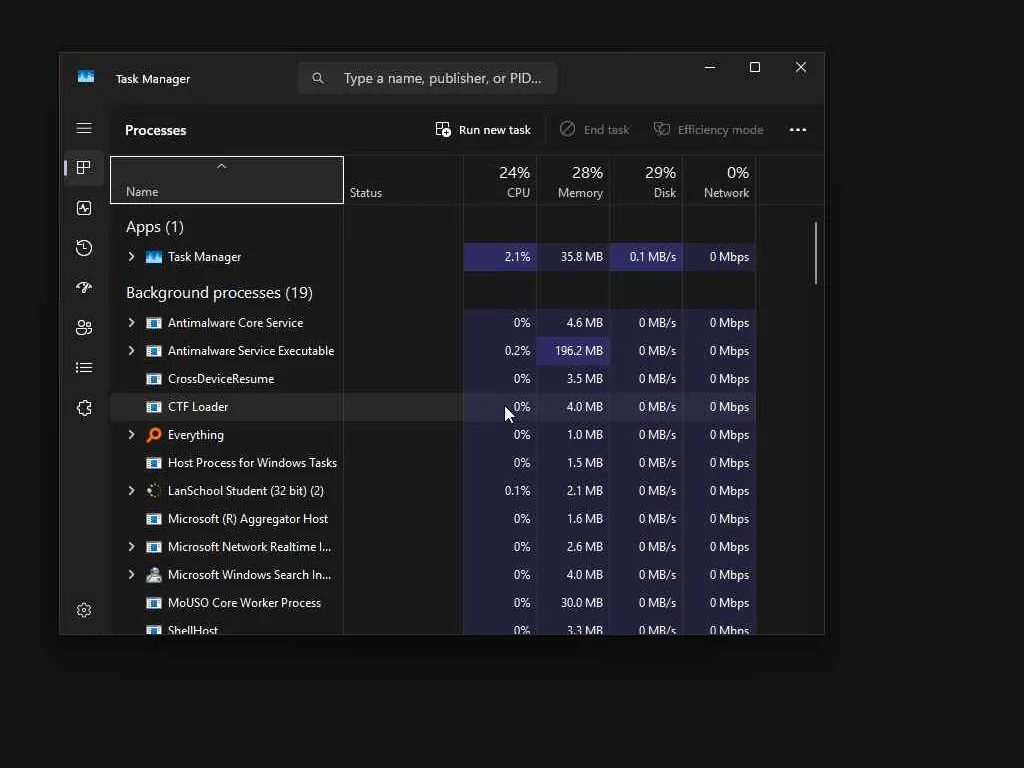The height and width of the screenshot is (768, 1024).
Task: Expand Antimalware Core Service row
Action: pyautogui.click(x=131, y=323)
